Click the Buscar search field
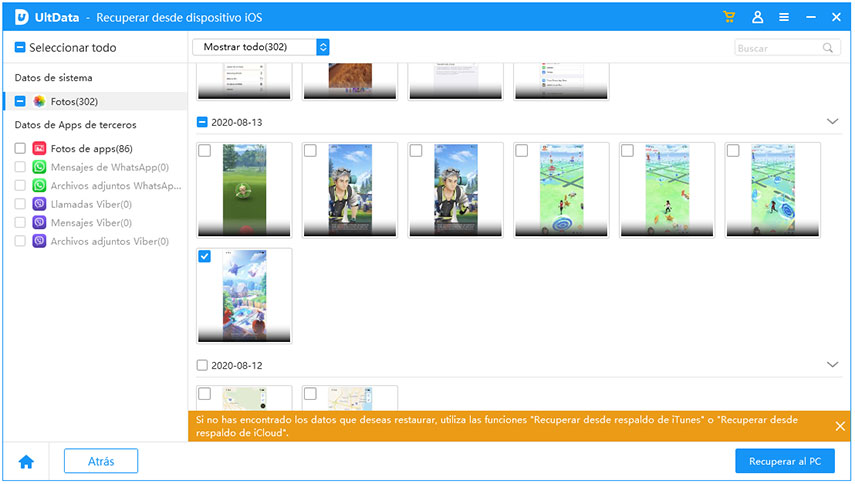Image resolution: width=855 pixels, height=484 pixels. [777, 47]
